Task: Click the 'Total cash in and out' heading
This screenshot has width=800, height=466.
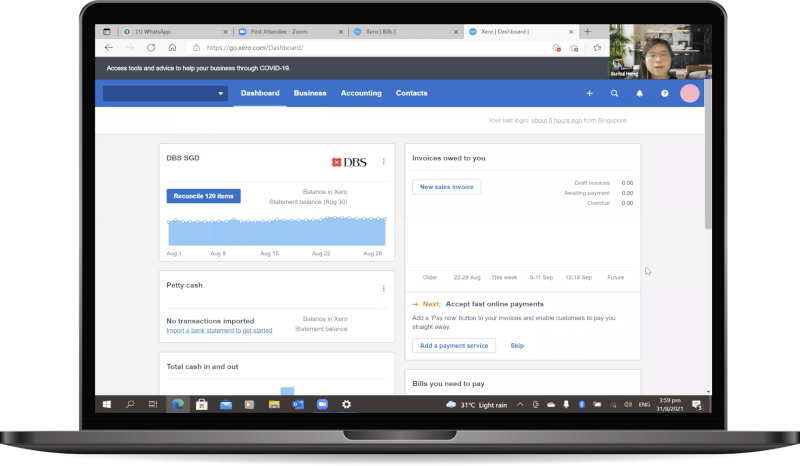Action: coord(202,366)
